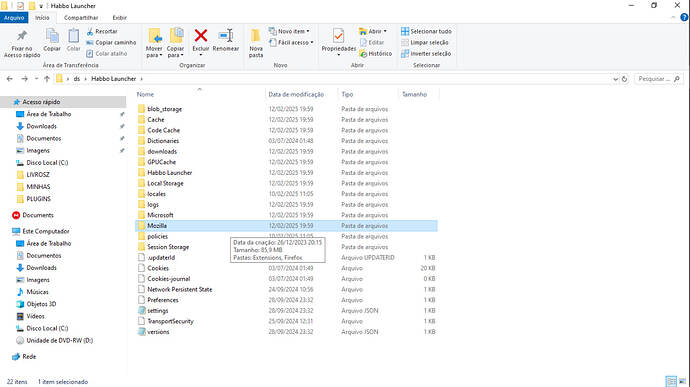Click Habbo Launcher breadcrumb segment
690x387 pixels.
click(x=114, y=79)
